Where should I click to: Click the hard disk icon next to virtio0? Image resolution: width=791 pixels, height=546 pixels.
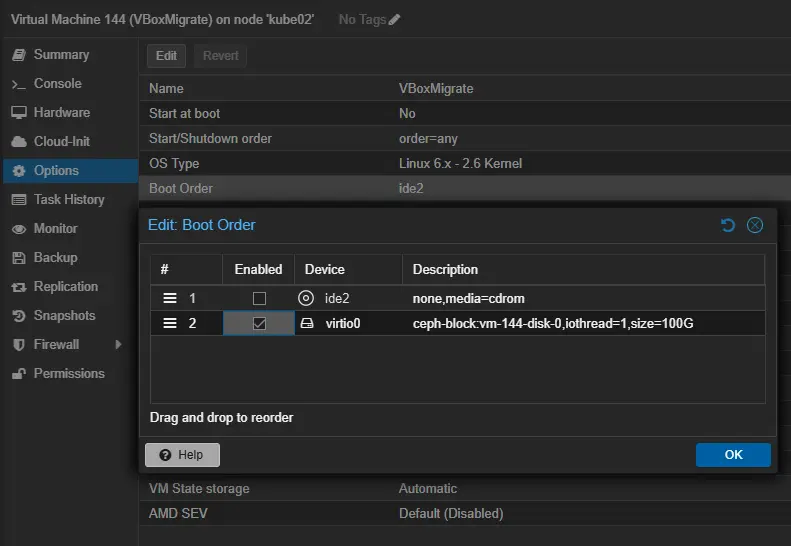point(307,323)
